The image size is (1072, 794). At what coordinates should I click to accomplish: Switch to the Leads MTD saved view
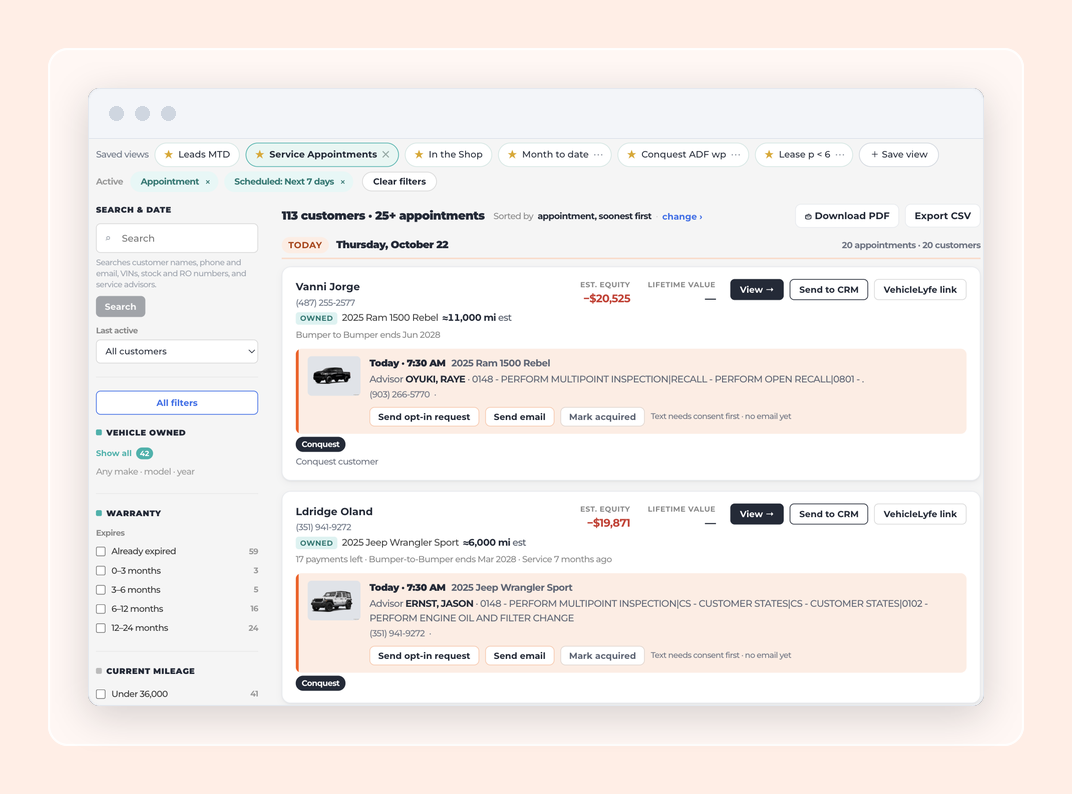pyautogui.click(x=198, y=155)
